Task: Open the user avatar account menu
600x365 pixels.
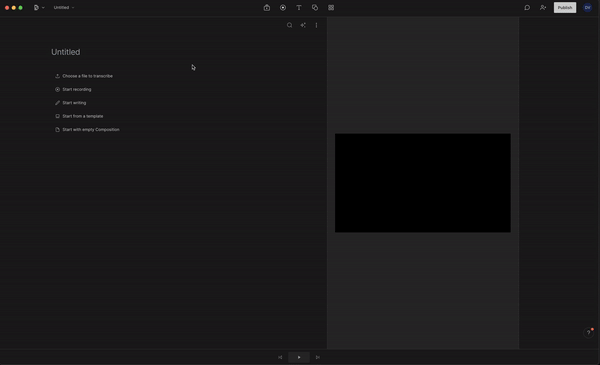Action: (587, 8)
